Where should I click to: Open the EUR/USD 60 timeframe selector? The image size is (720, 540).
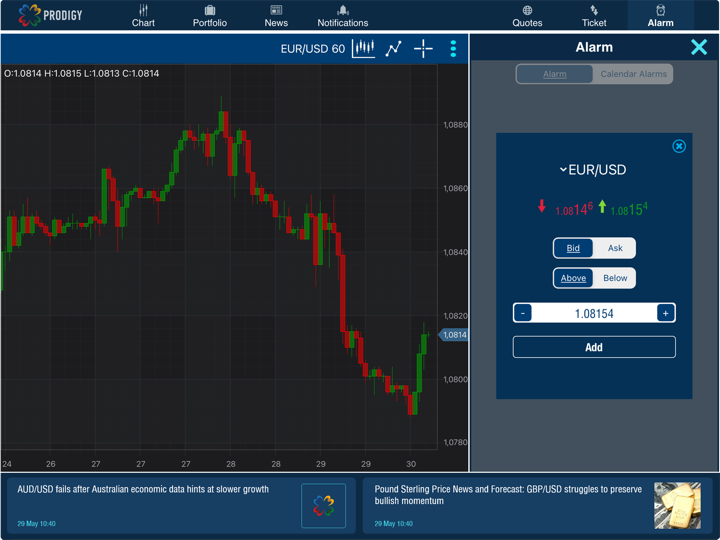pos(312,49)
